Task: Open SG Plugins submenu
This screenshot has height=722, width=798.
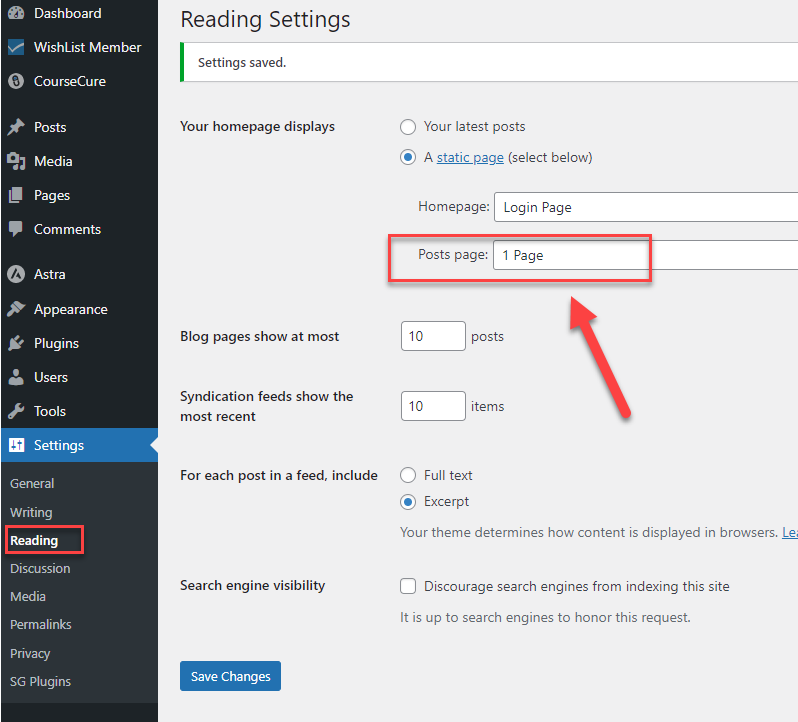Action: (x=40, y=681)
